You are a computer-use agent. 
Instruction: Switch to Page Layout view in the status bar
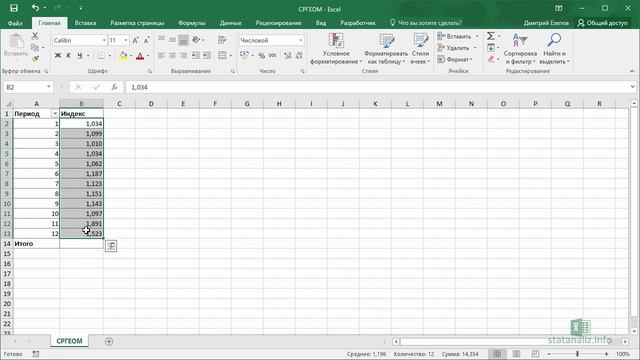pyautogui.click(x=516, y=354)
